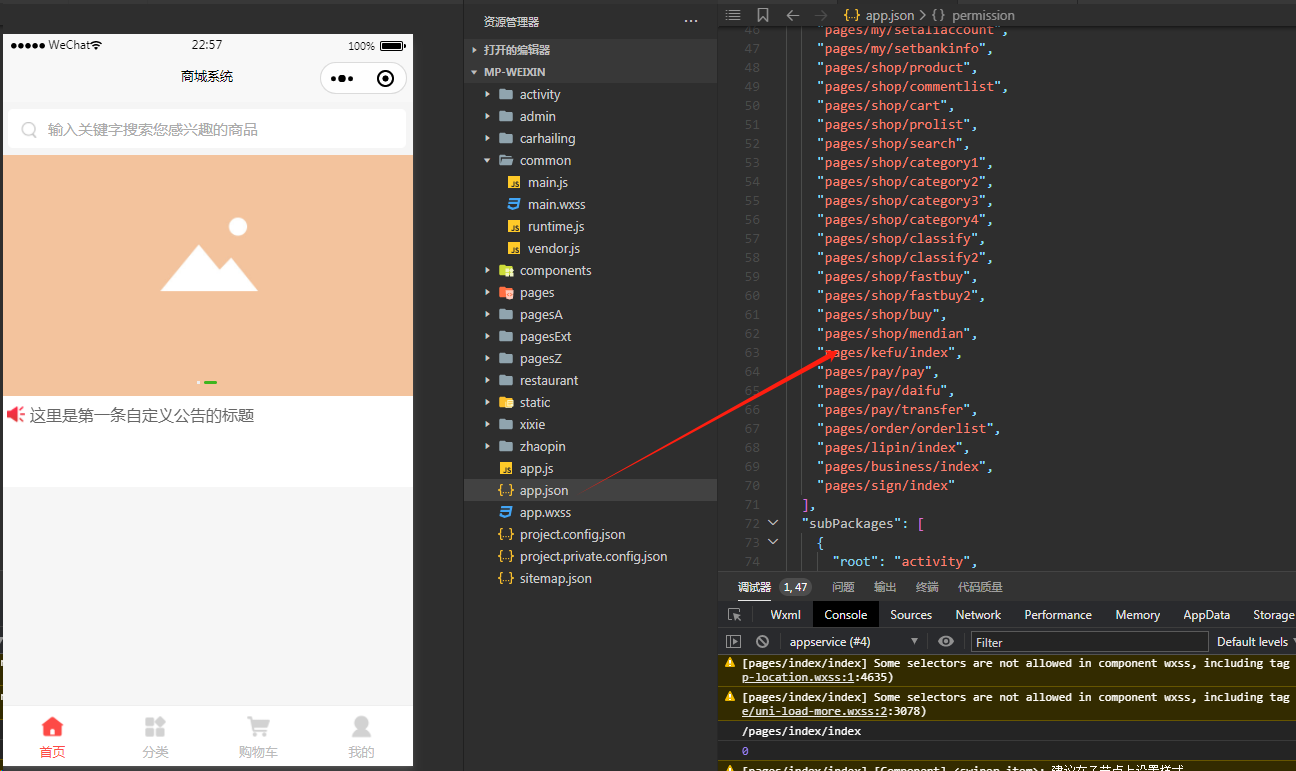Open the 输出 panel tab
This screenshot has height=771, width=1296.
tap(885, 587)
